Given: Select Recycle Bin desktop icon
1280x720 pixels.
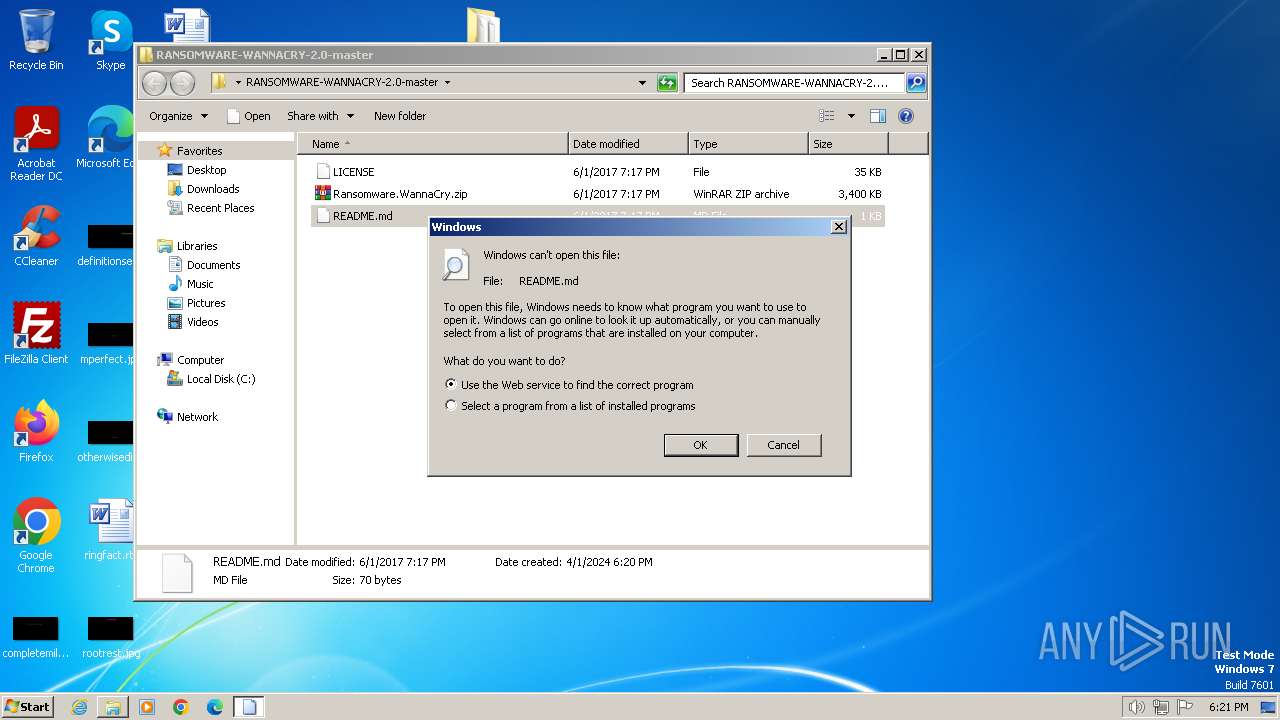Looking at the screenshot, I should [x=36, y=40].
